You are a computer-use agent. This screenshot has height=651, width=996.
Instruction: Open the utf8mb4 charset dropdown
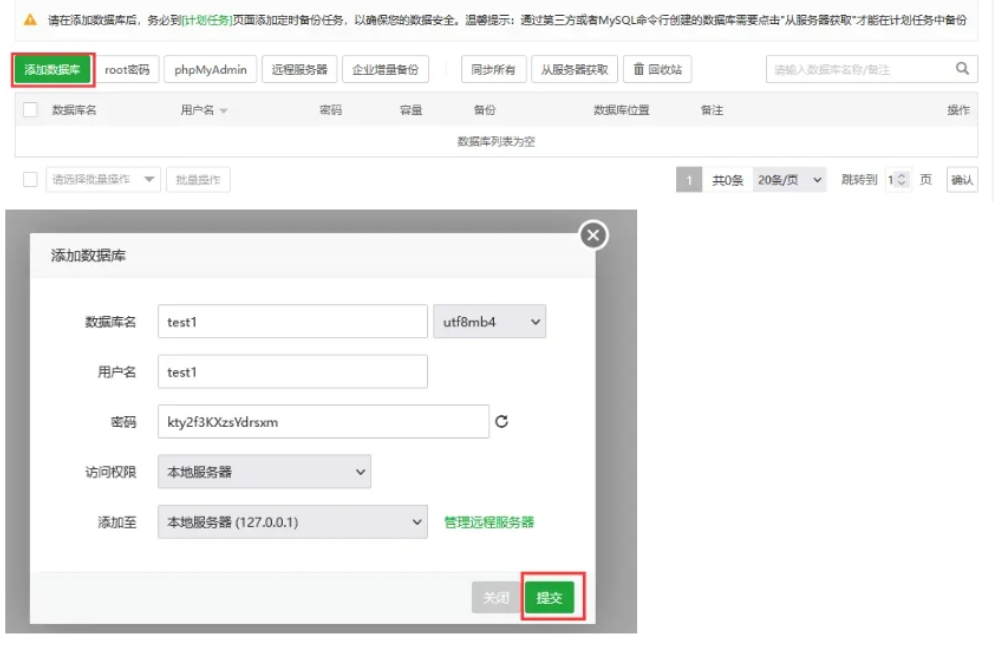pos(489,322)
